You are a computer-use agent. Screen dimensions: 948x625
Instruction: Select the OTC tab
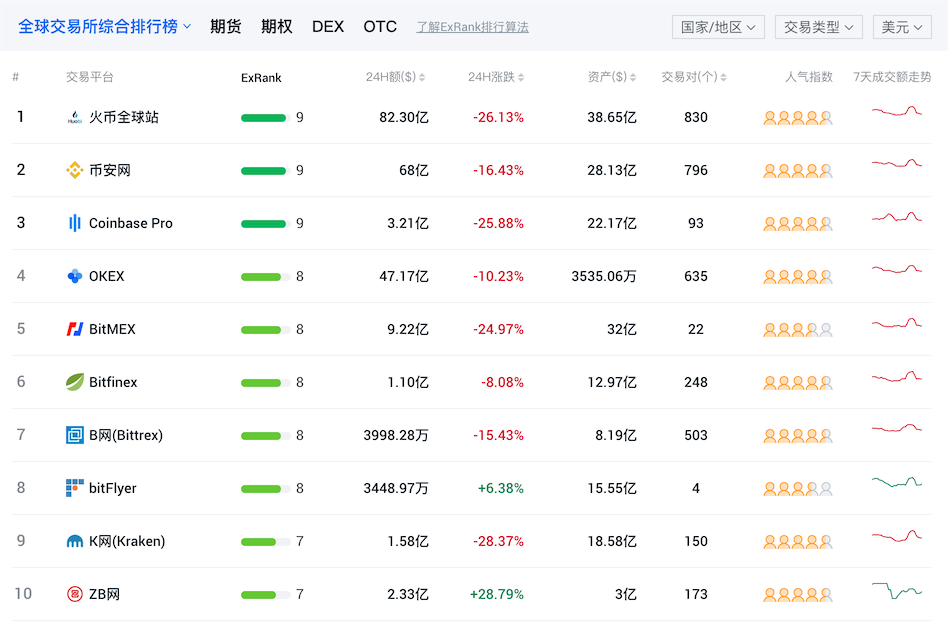click(380, 27)
